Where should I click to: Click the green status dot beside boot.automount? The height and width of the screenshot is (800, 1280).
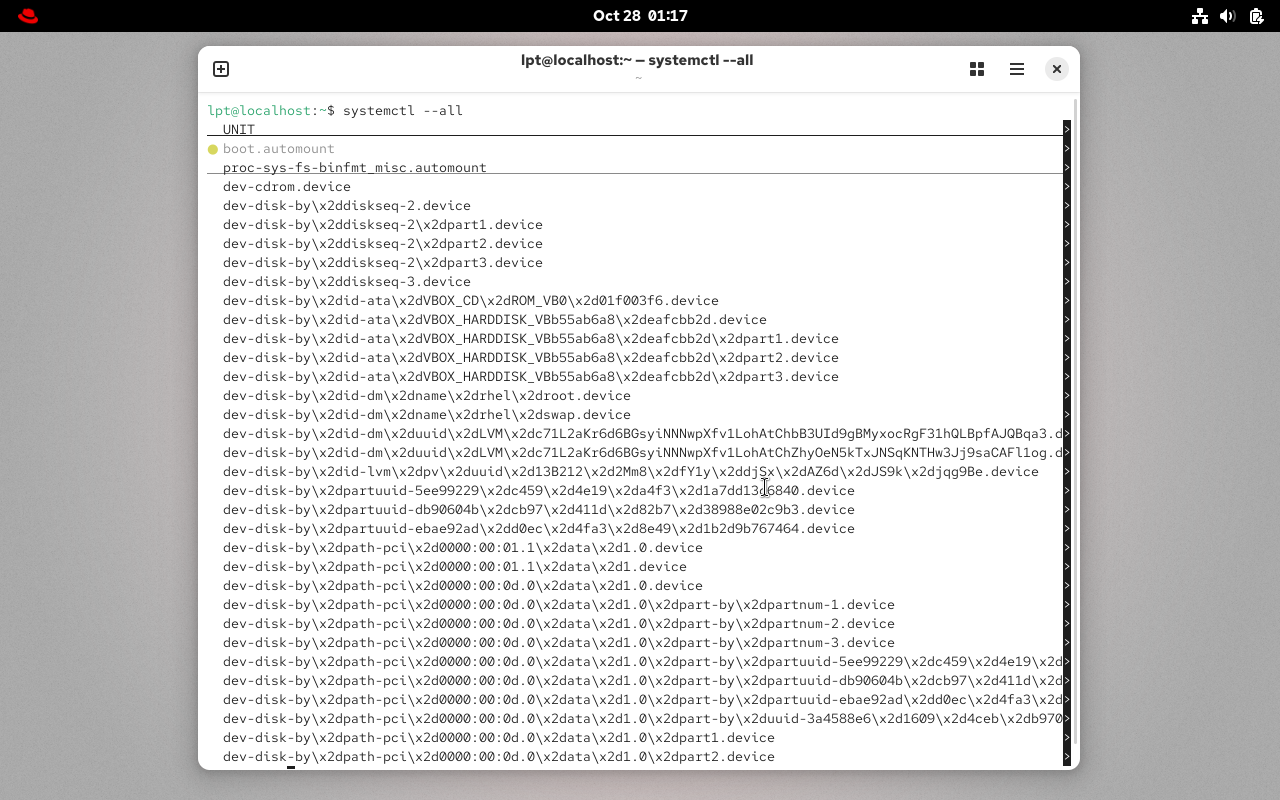[212, 148]
